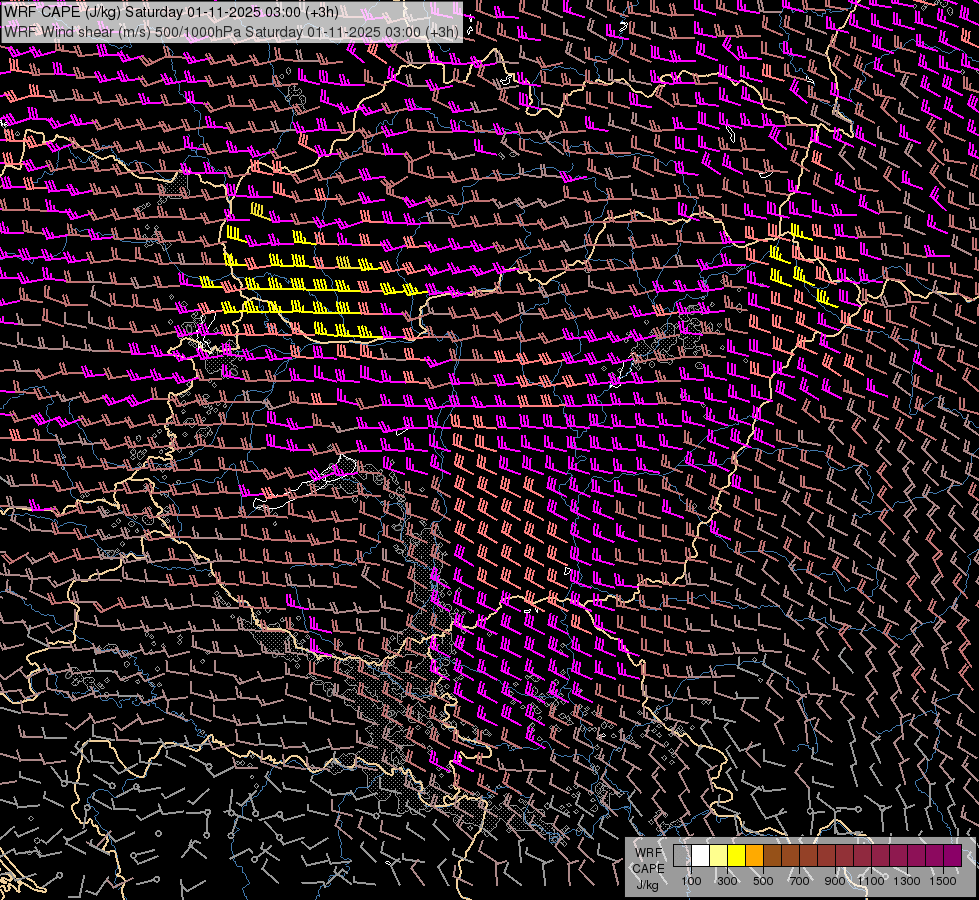The image size is (979, 900).
Task: Click the bright yellow CAPE legend swatch
Action: click(x=737, y=856)
